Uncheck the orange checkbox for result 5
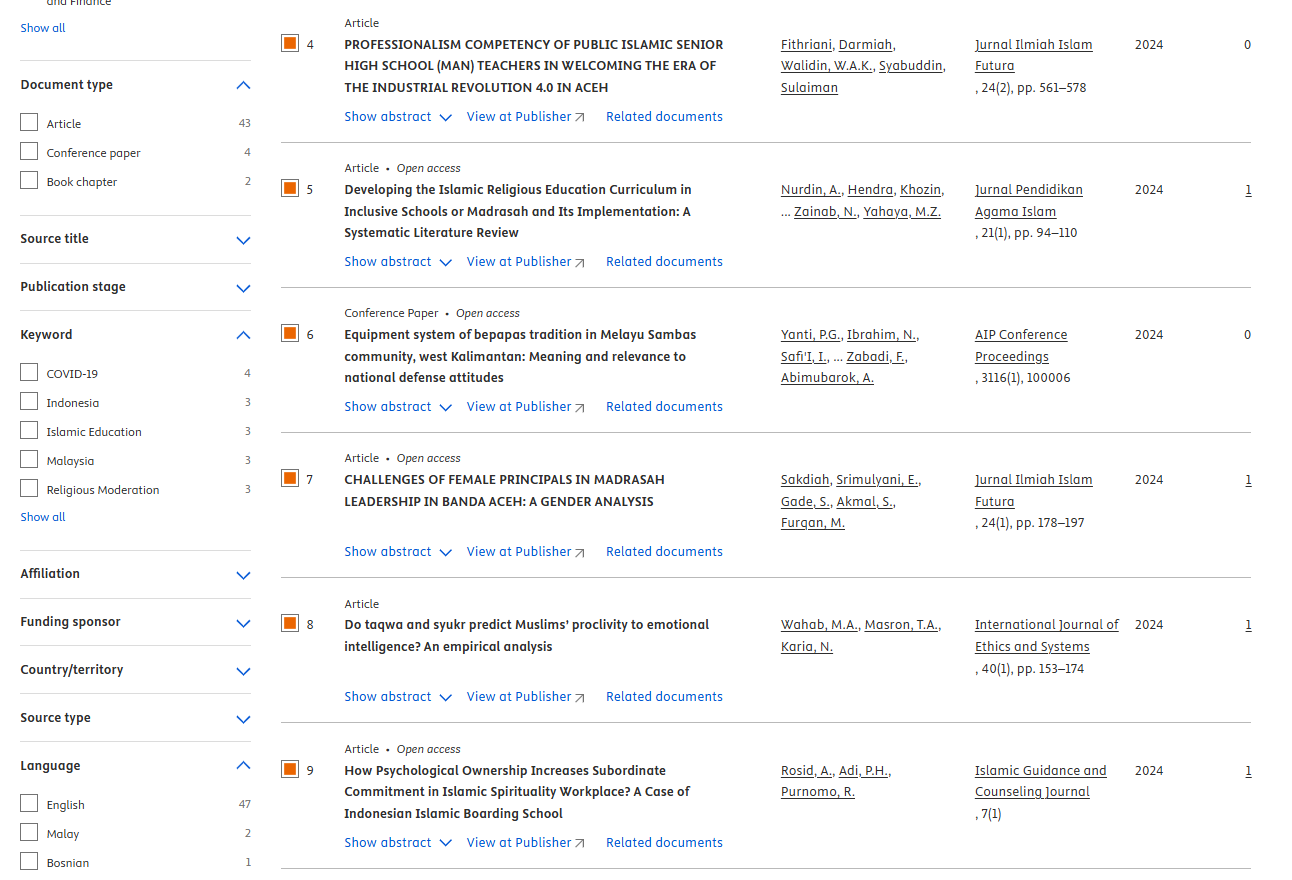 (x=290, y=188)
